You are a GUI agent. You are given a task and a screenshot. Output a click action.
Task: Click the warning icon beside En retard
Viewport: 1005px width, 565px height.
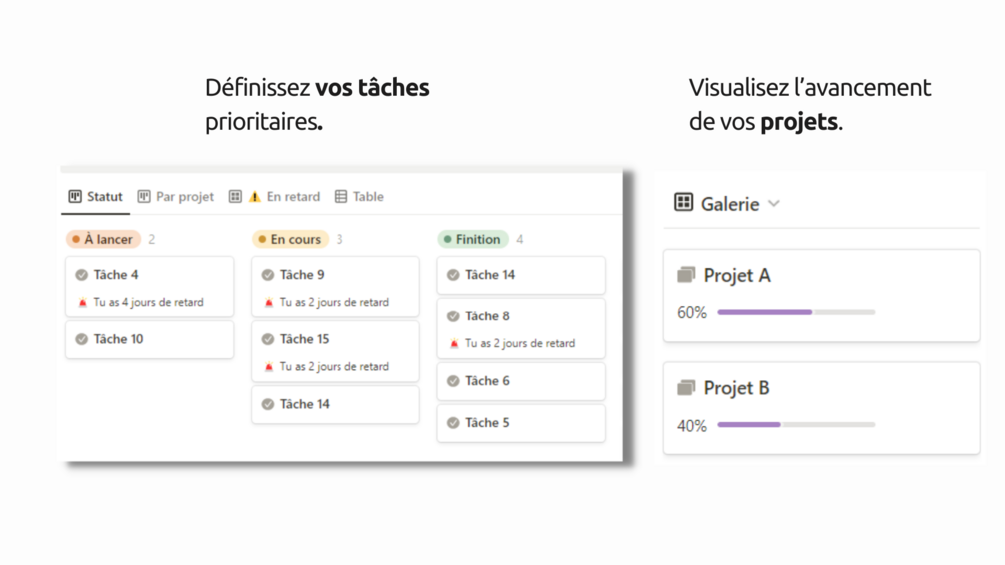pyautogui.click(x=255, y=197)
